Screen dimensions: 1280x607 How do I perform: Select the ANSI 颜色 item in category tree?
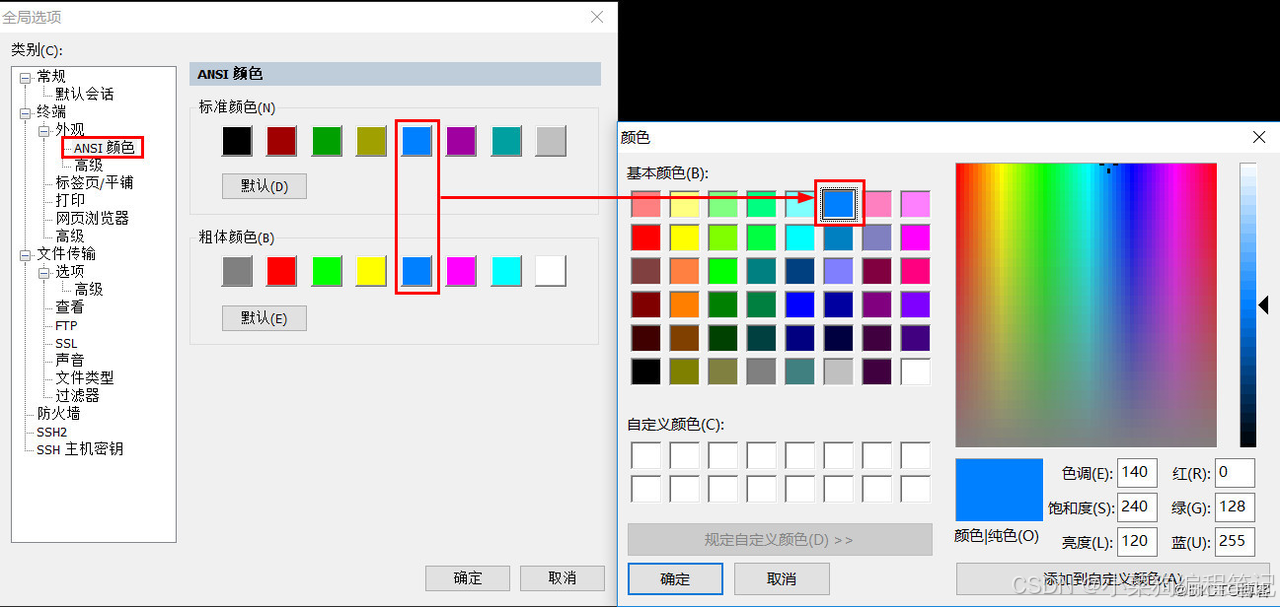point(104,146)
